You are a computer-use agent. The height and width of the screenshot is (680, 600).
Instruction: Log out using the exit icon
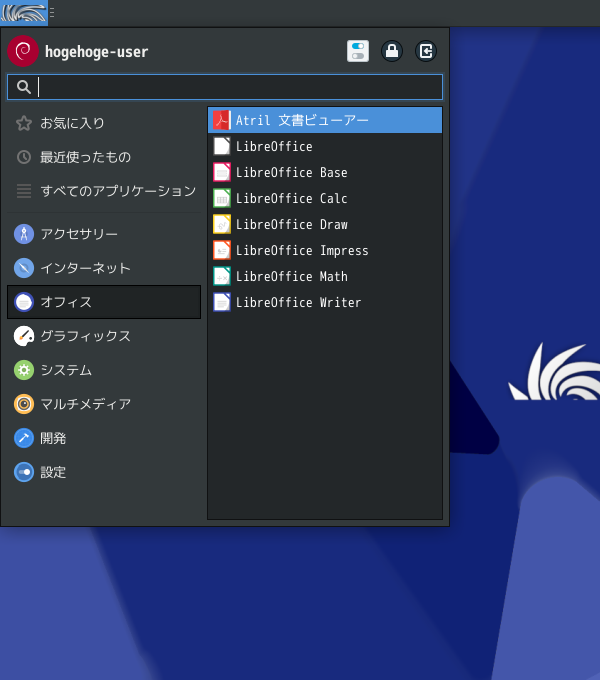point(426,51)
